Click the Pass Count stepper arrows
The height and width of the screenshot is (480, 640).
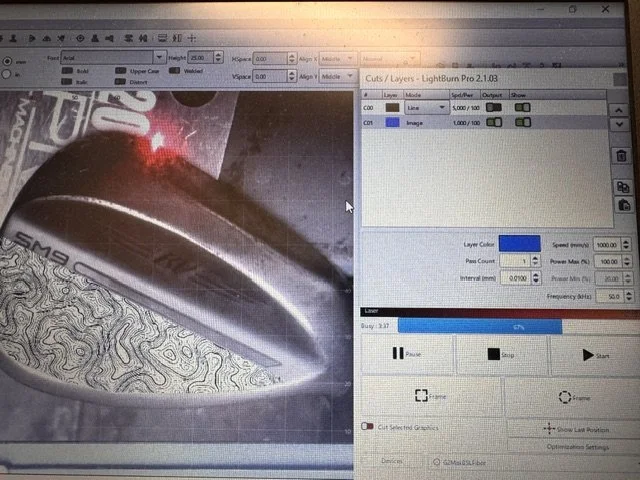tap(535, 260)
